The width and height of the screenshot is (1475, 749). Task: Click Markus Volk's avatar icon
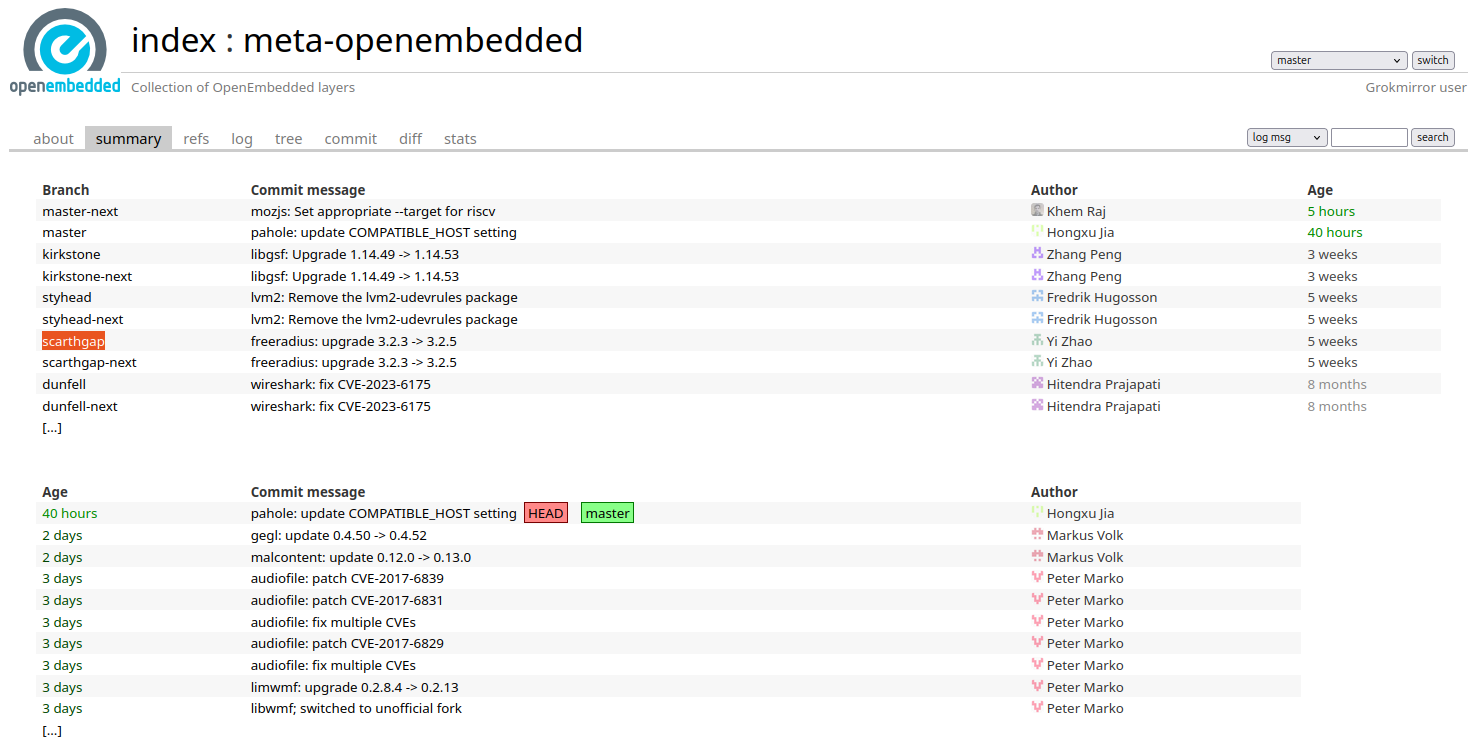pos(1037,535)
